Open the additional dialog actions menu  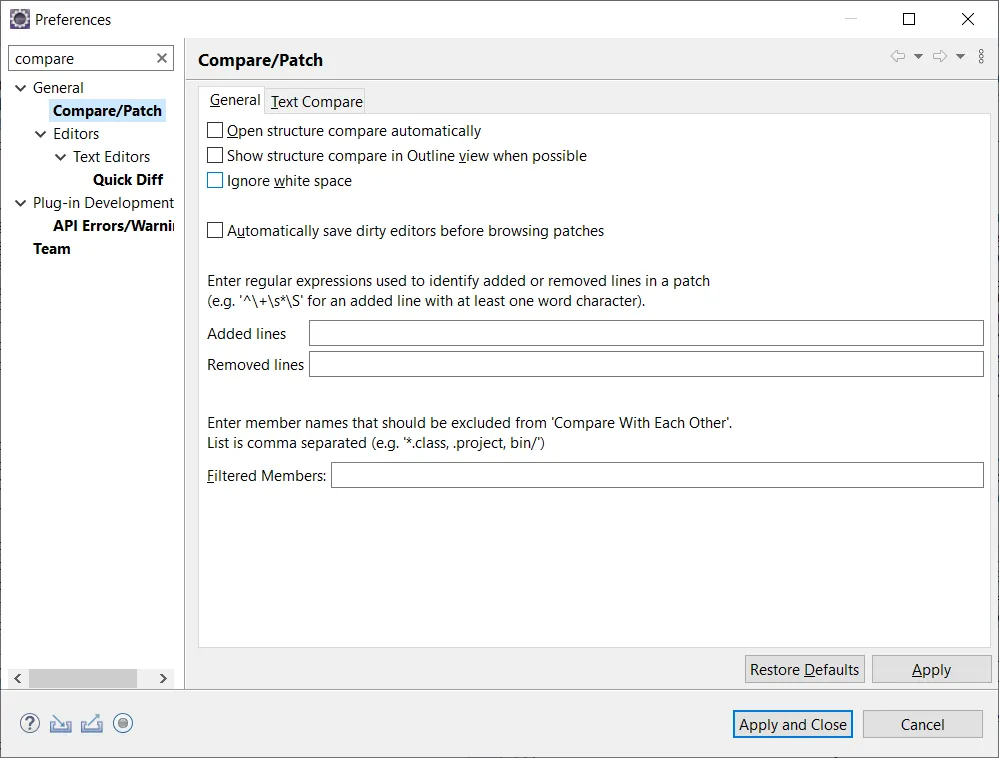pyautogui.click(x=981, y=57)
